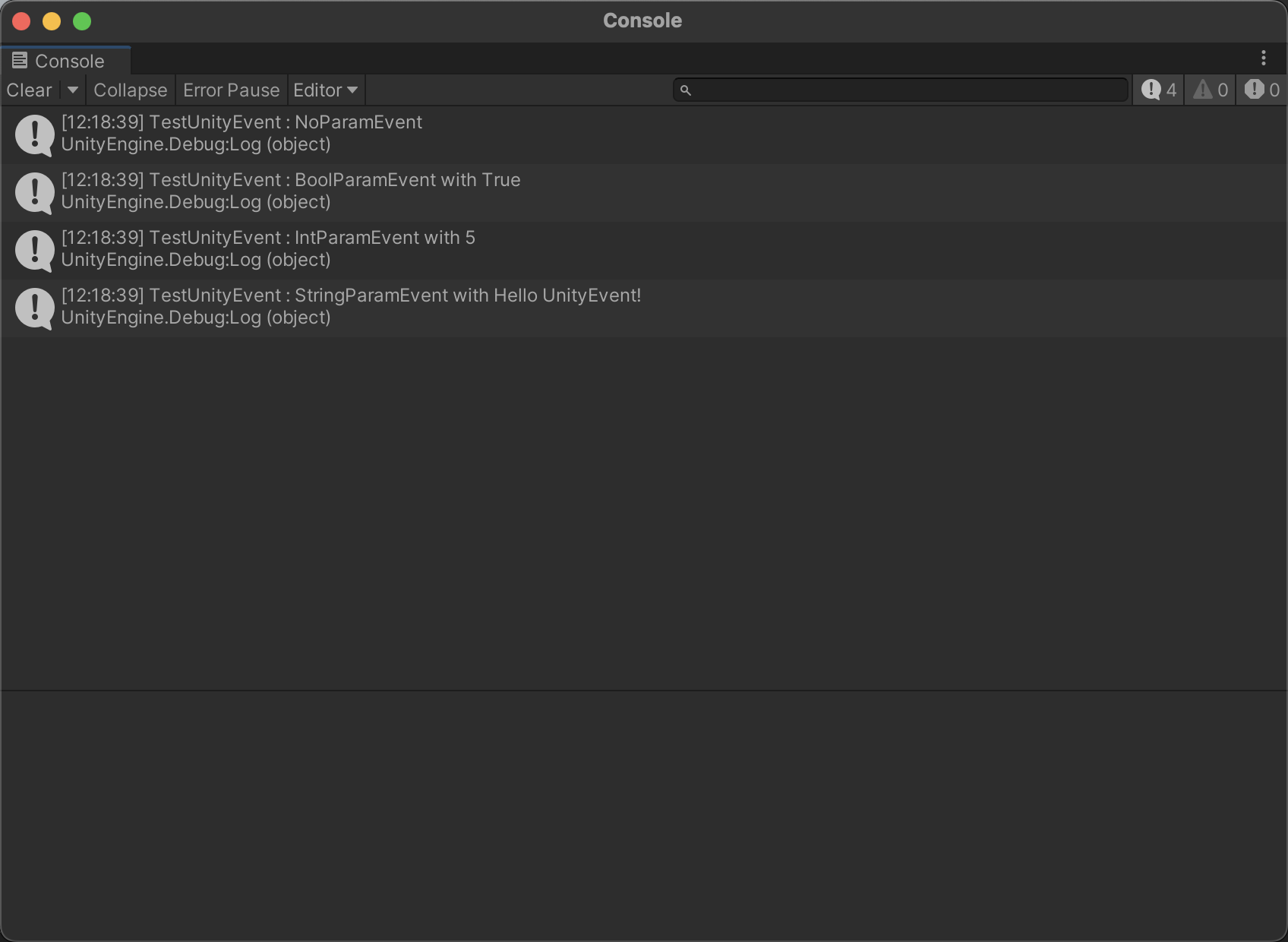Clear the console log
This screenshot has height=942, width=1288.
(29, 90)
